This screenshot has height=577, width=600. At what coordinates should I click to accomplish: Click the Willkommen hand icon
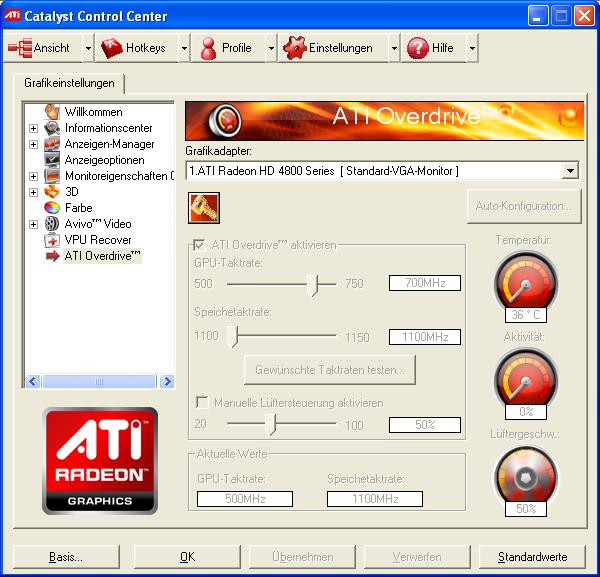(x=52, y=112)
